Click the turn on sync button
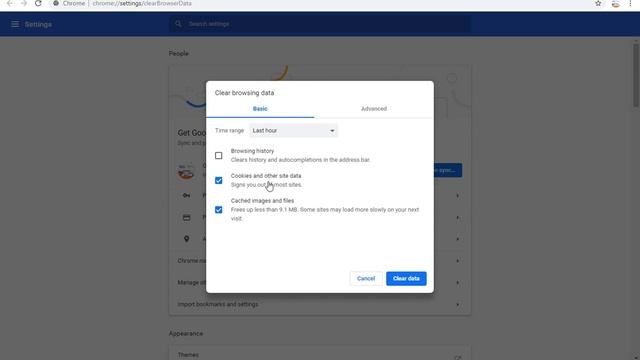The width and height of the screenshot is (640, 360). tap(448, 170)
